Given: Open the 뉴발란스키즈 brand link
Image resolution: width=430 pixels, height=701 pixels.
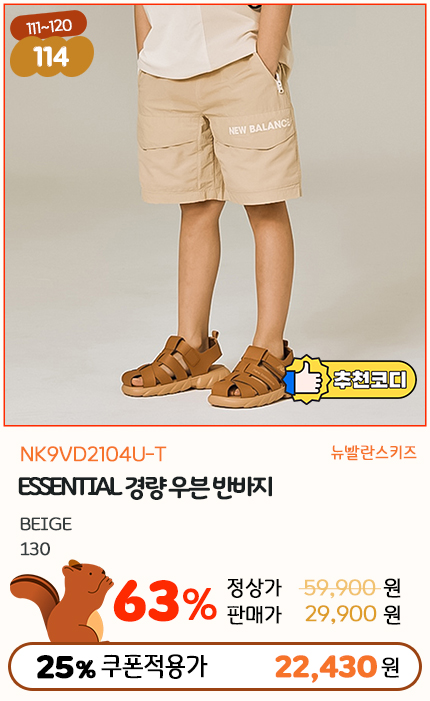Looking at the screenshot, I should click(x=373, y=453).
